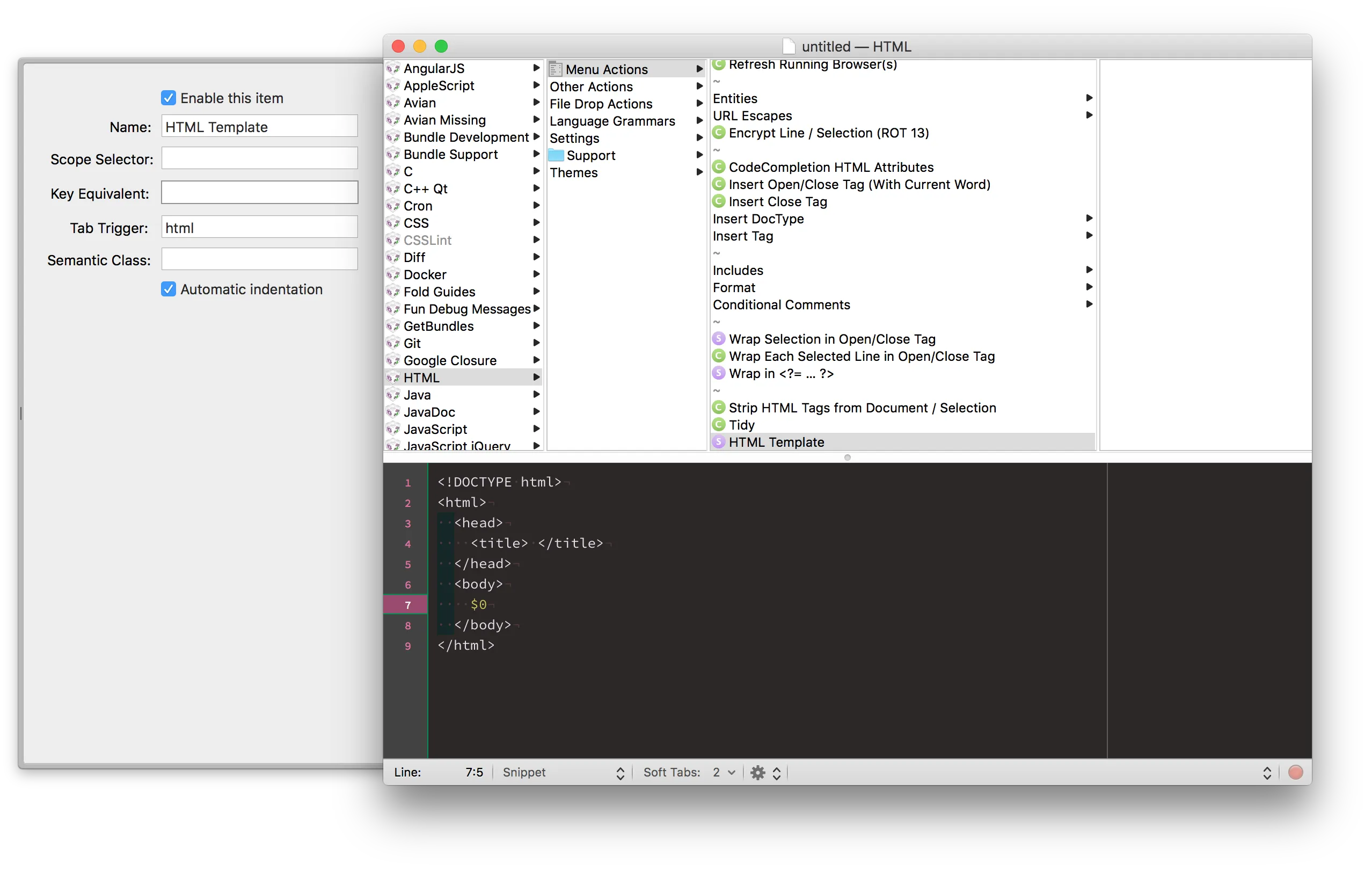The height and width of the screenshot is (871, 1372).
Task: Open the Soft Tabs size dropdown
Action: click(724, 772)
